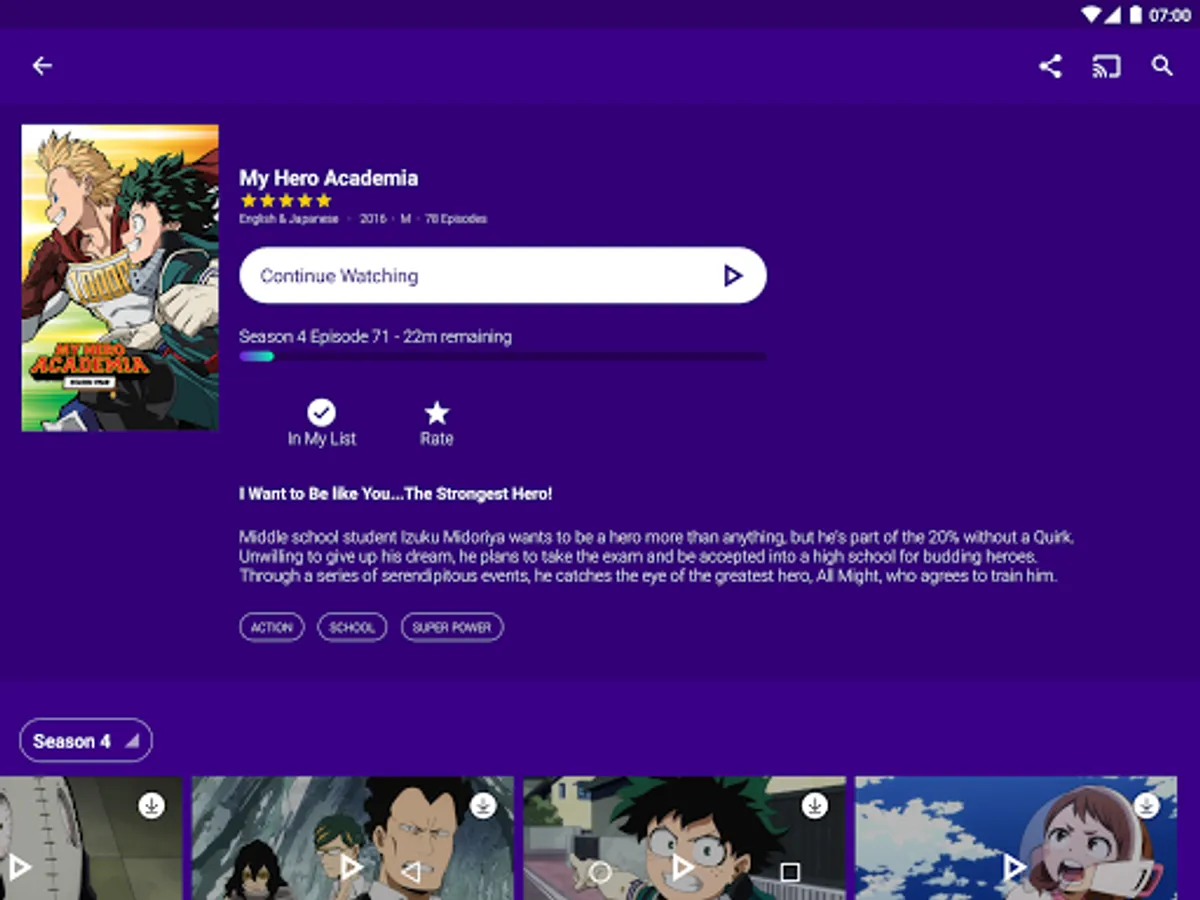Download the episode with the black-haired man
Viewport: 1200px width, 900px height.
coord(483,805)
